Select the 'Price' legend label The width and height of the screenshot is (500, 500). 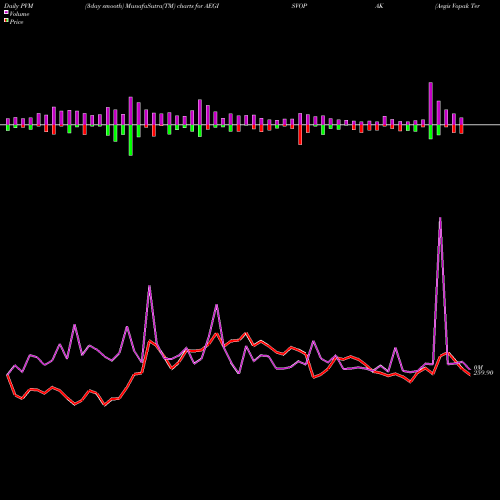coord(16,22)
